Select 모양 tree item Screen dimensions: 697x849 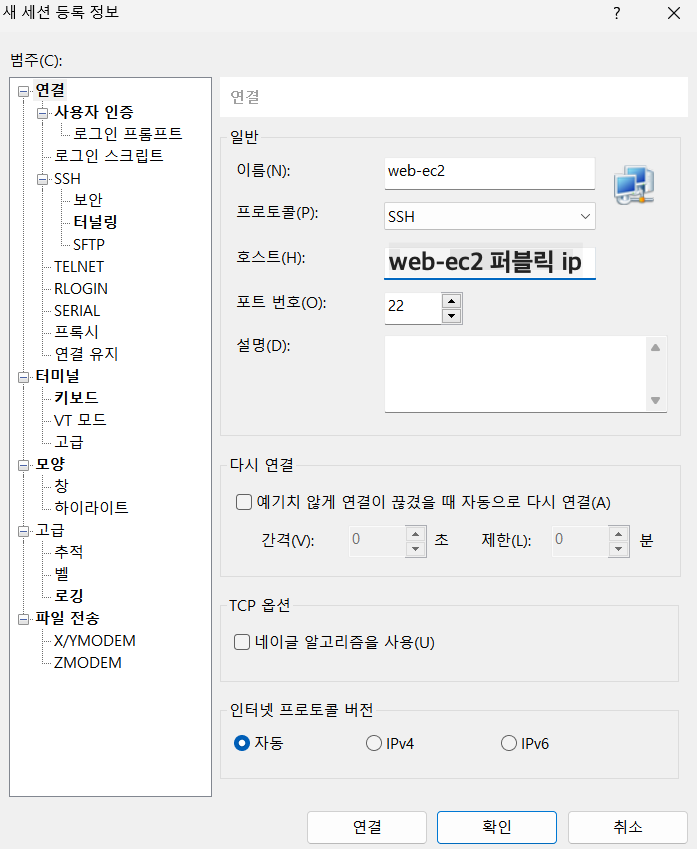pyautogui.click(x=50, y=464)
